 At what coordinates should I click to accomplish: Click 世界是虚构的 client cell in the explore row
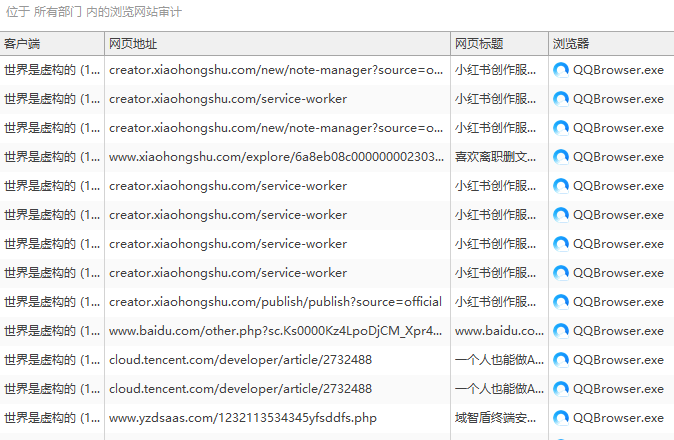point(52,157)
